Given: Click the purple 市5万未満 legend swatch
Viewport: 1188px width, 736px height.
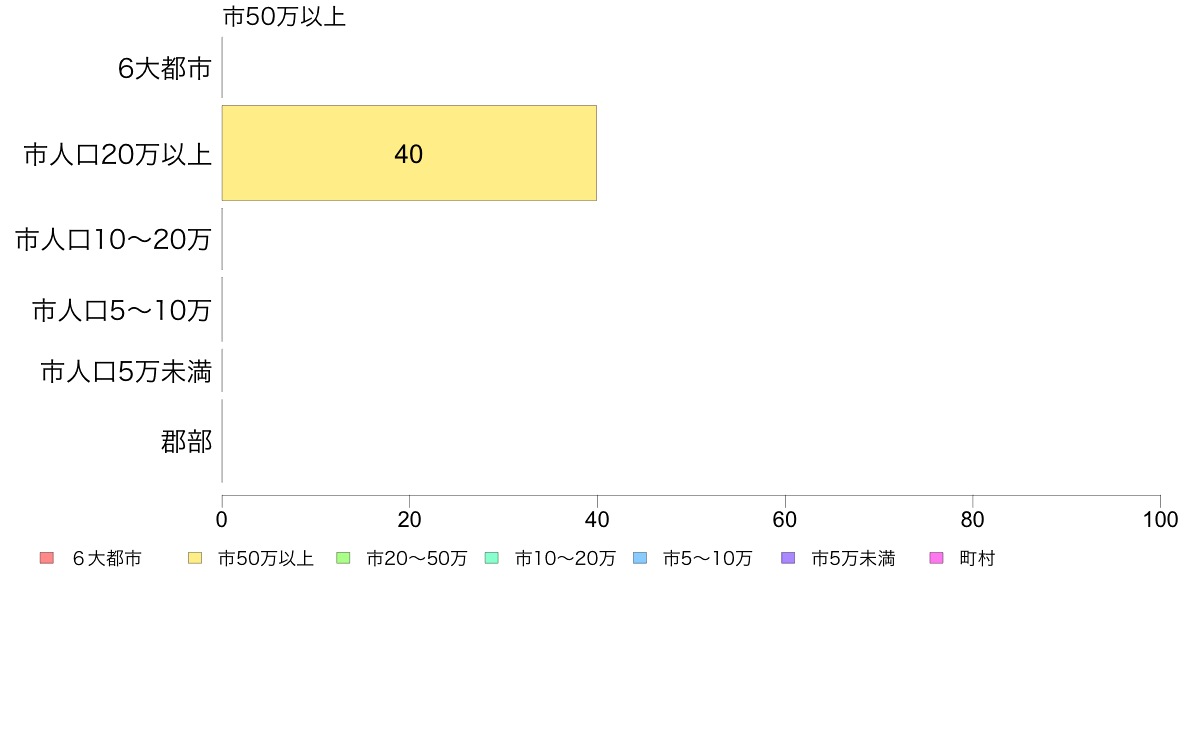Looking at the screenshot, I should (788, 558).
